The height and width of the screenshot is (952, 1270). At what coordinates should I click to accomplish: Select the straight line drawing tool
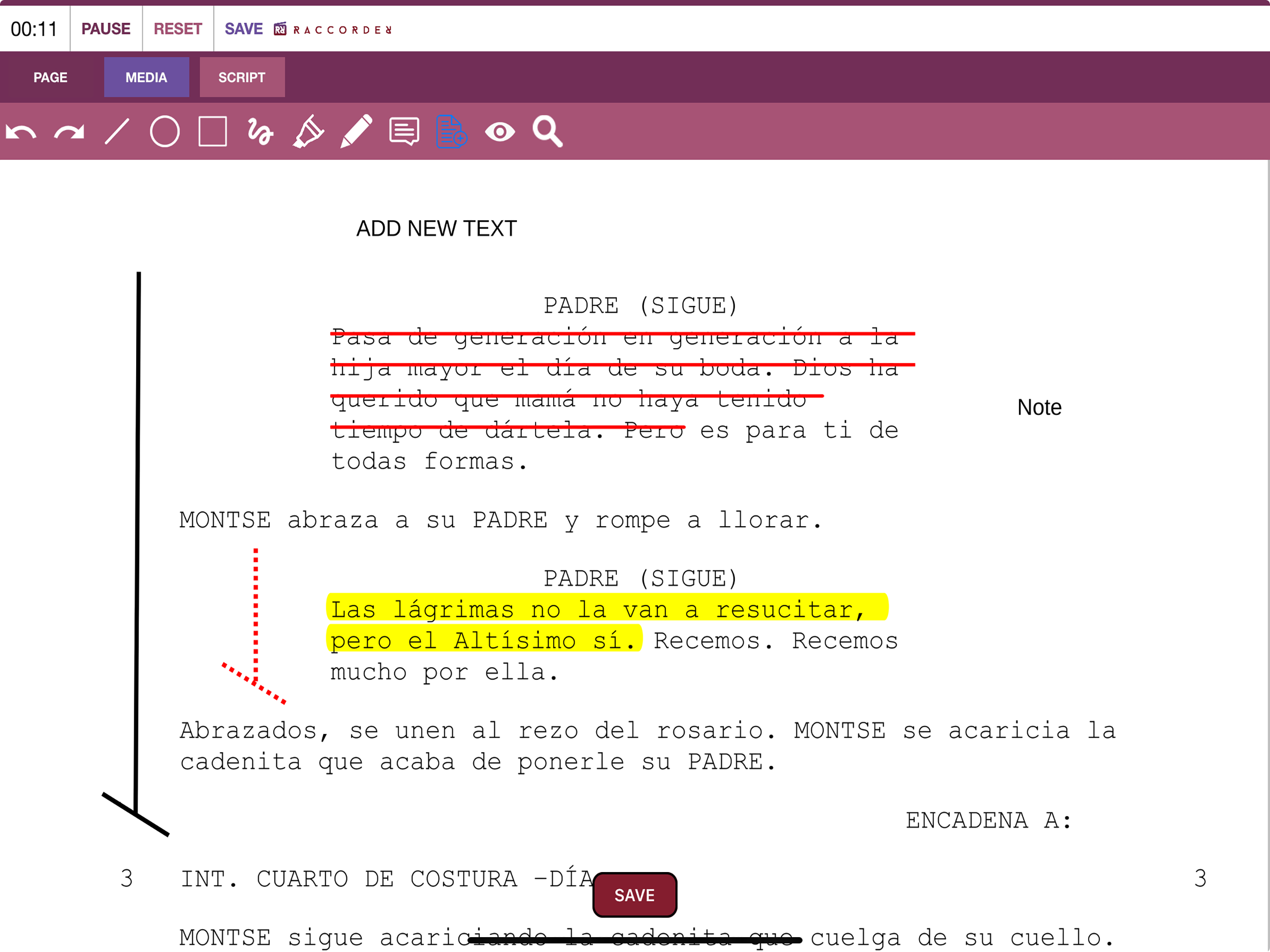tap(117, 132)
